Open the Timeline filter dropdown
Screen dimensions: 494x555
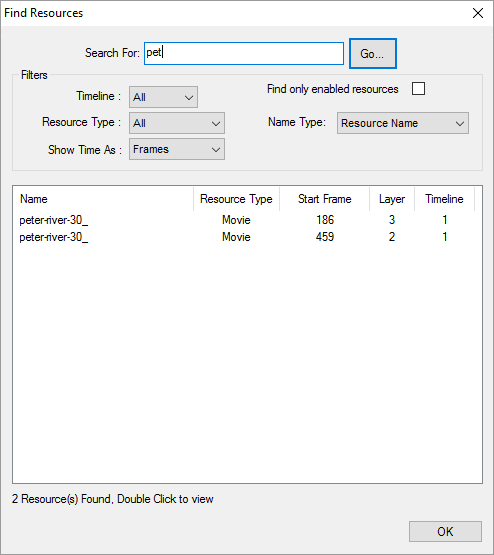click(x=163, y=97)
